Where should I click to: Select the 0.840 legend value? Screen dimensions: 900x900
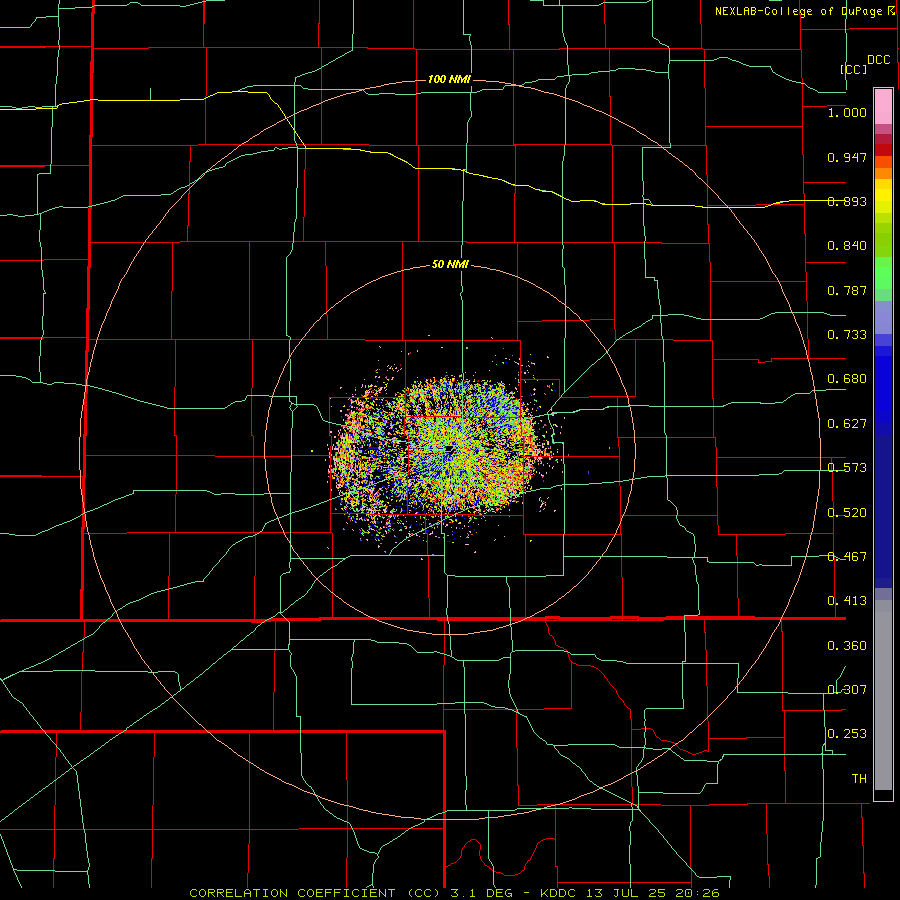tap(847, 246)
